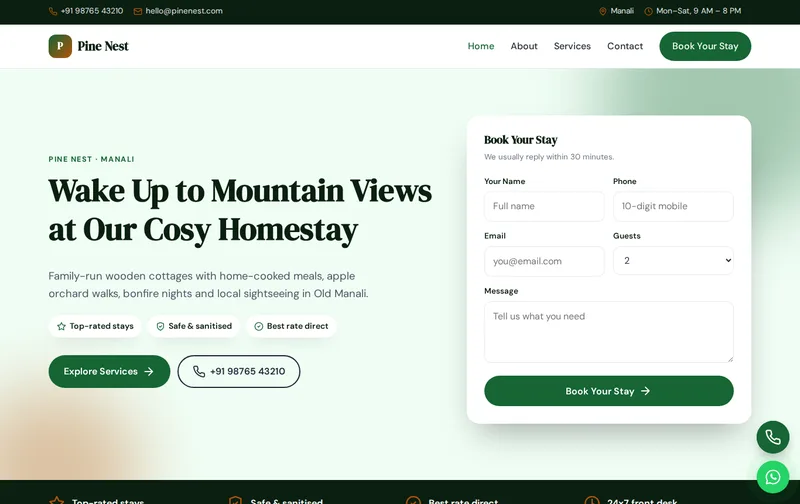Click the Top-rated stays badge text
Viewport: 800px width, 504px height.
(102, 326)
